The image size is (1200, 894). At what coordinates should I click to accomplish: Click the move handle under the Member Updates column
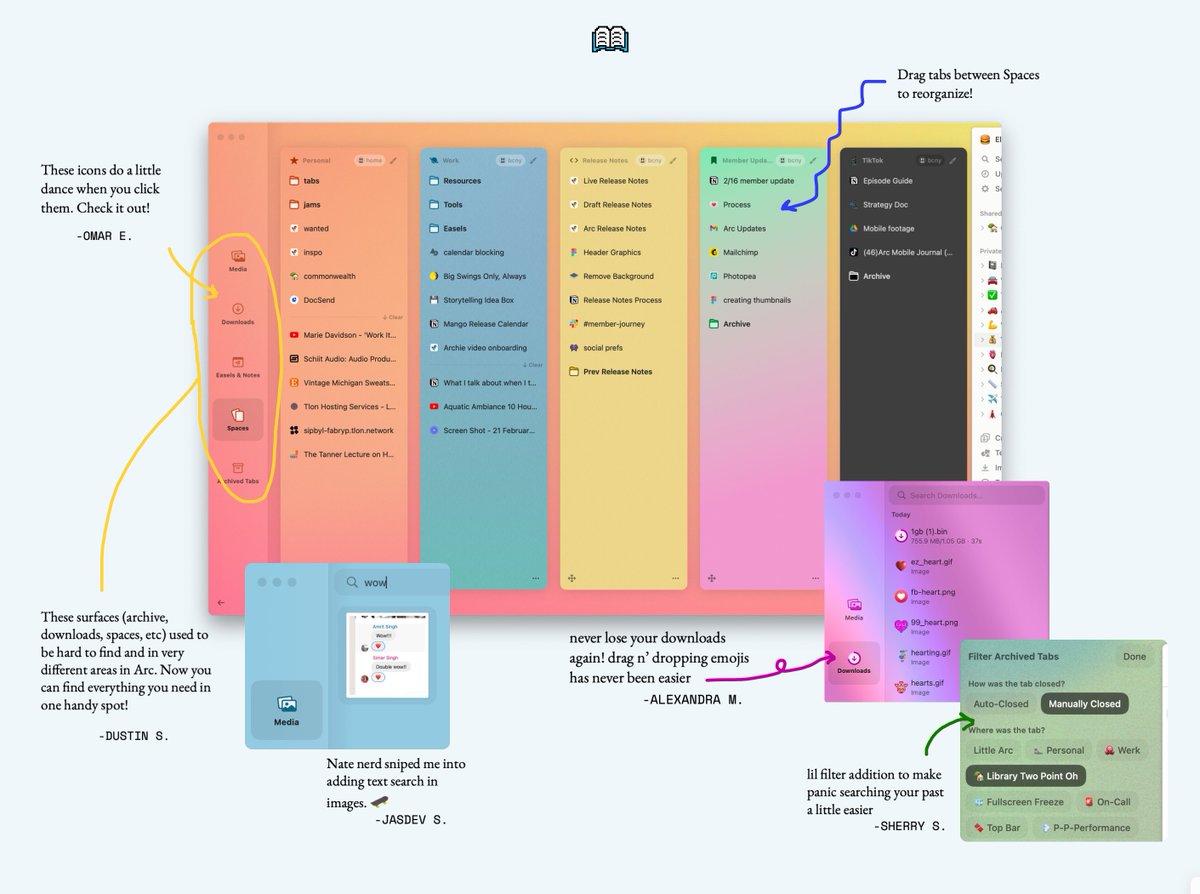[712, 578]
